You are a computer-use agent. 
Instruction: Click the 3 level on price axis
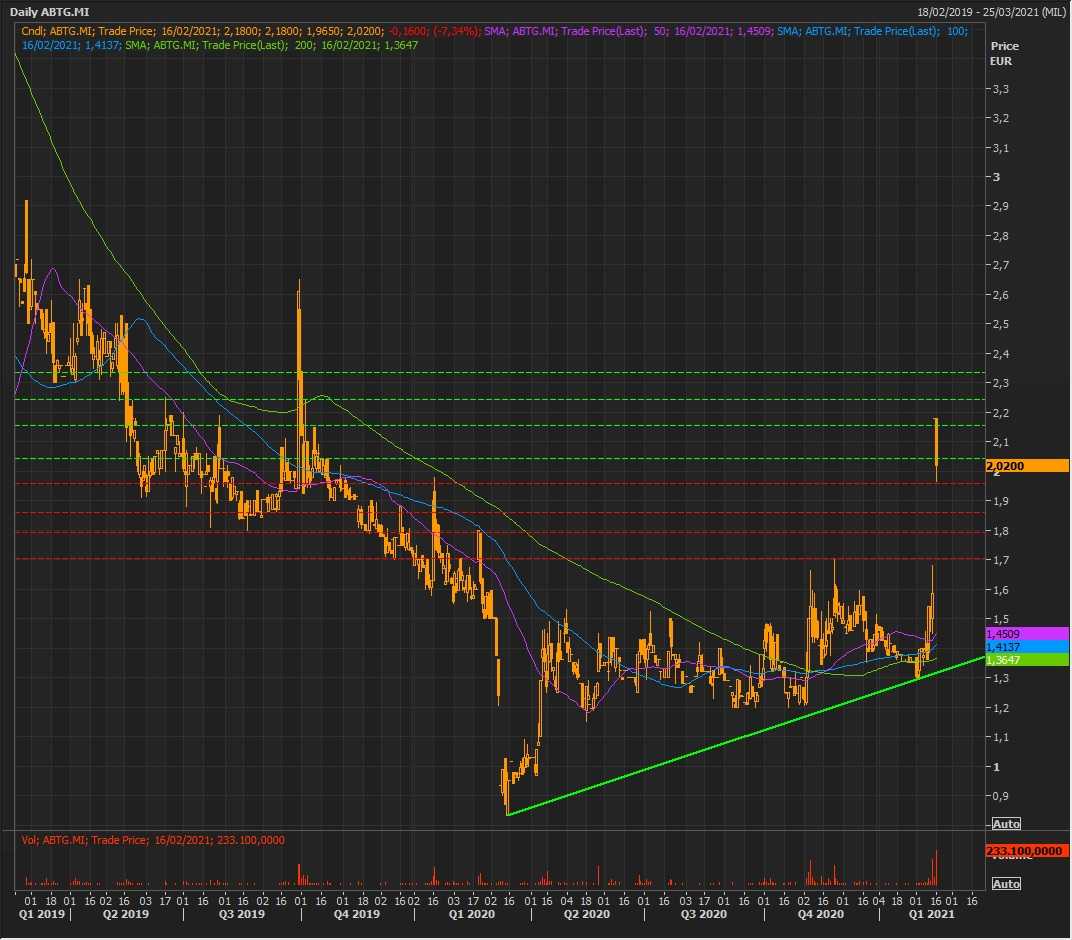click(994, 177)
